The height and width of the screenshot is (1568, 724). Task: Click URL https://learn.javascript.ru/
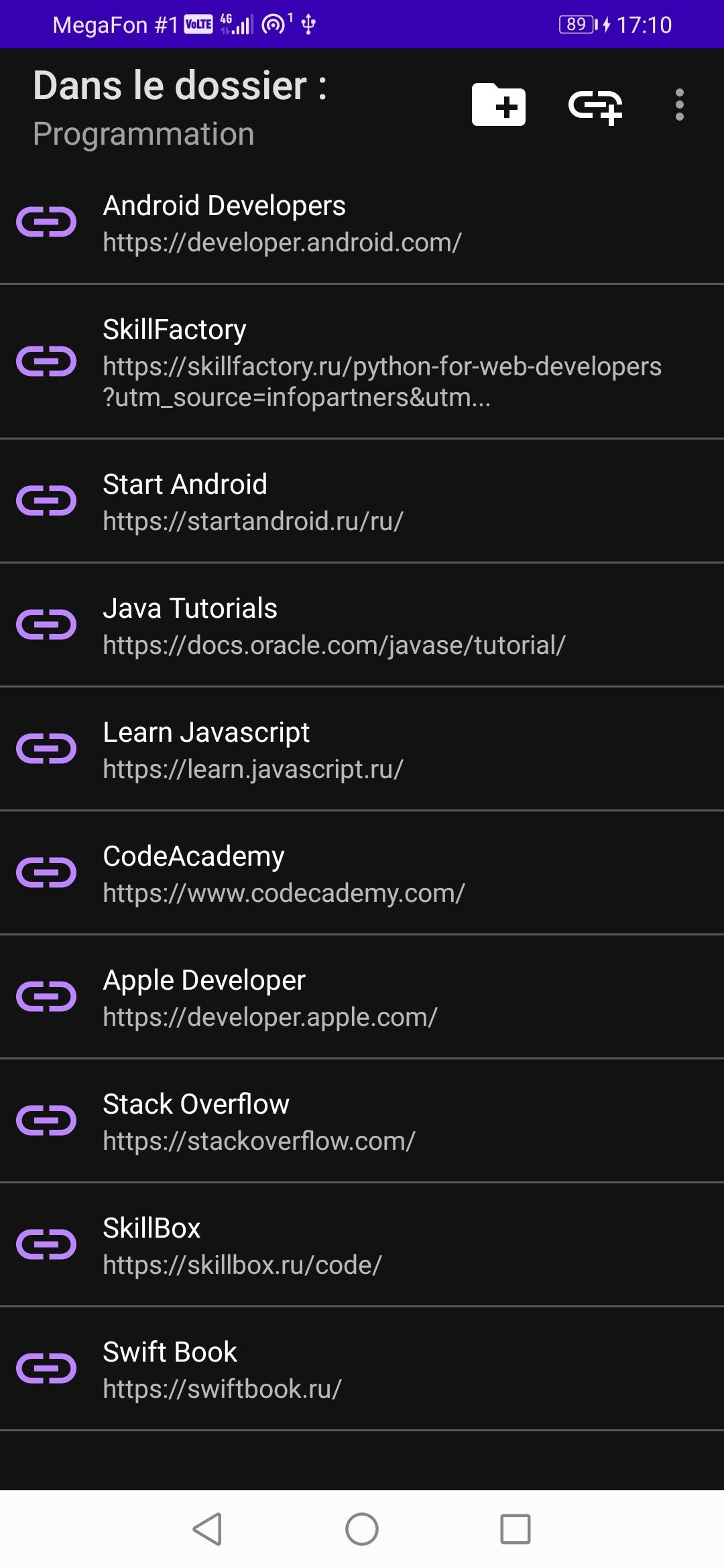(253, 769)
